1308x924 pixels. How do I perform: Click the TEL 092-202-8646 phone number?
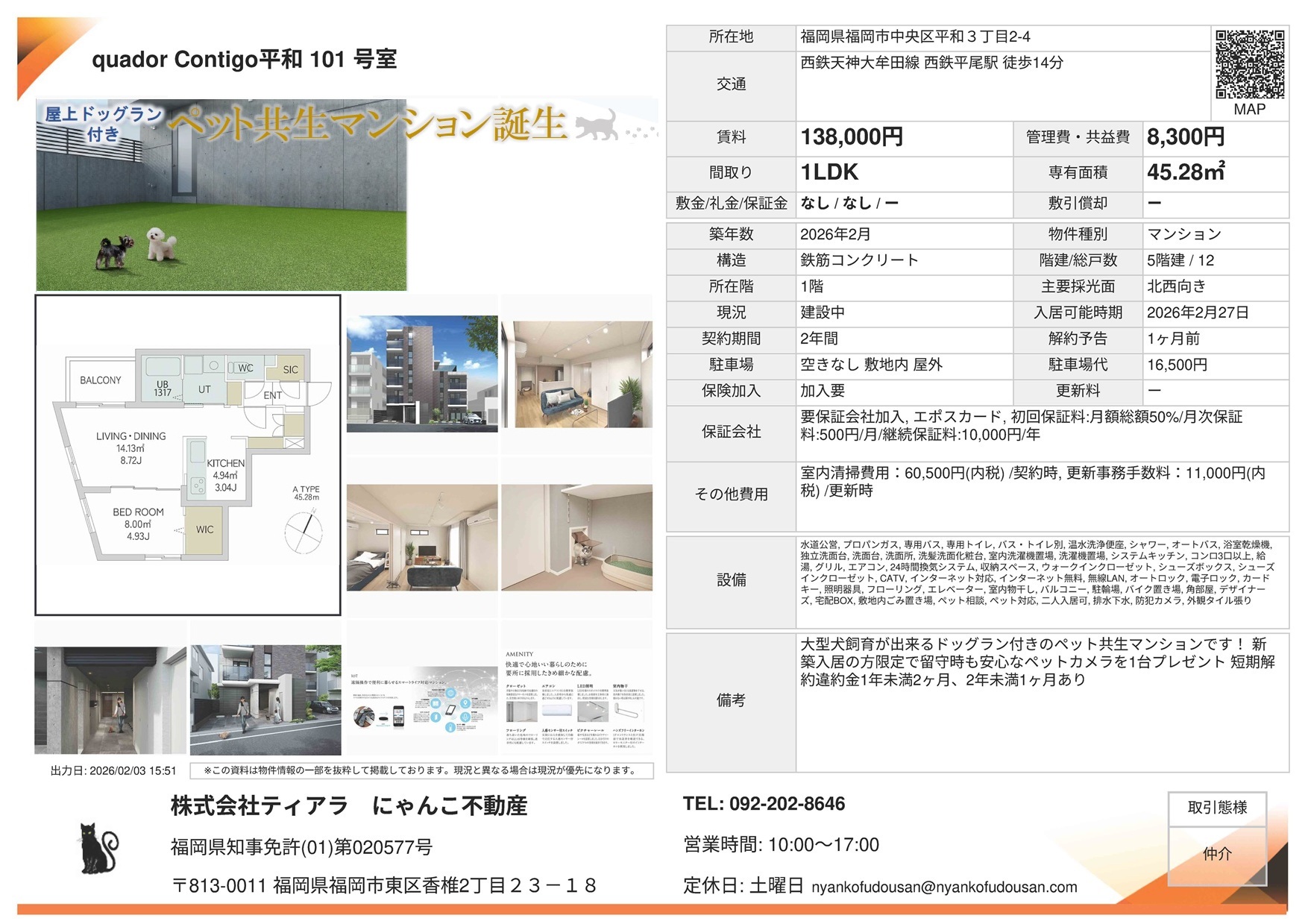(764, 804)
